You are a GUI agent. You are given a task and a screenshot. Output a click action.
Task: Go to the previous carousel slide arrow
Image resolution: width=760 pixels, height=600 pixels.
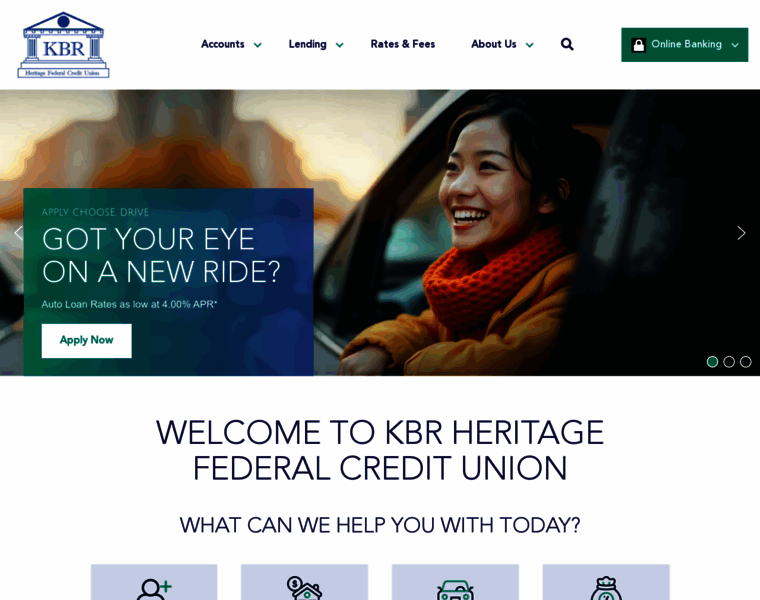(x=18, y=233)
